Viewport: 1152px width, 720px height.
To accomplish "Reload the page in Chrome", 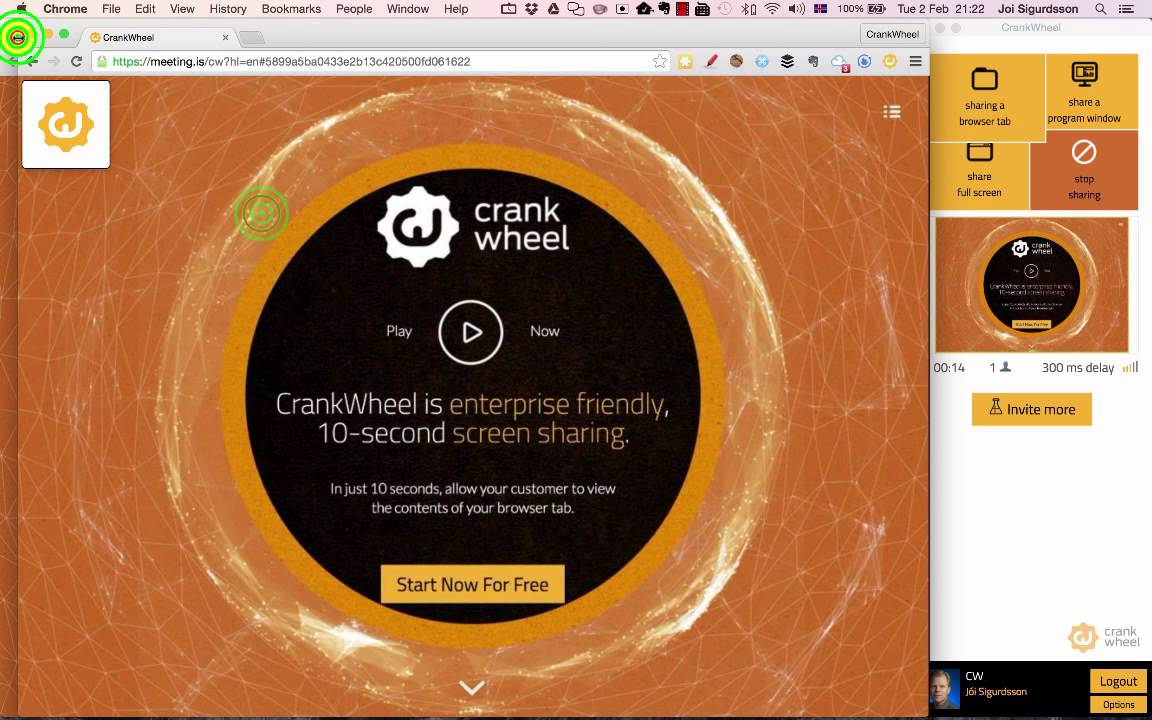I will (76, 62).
